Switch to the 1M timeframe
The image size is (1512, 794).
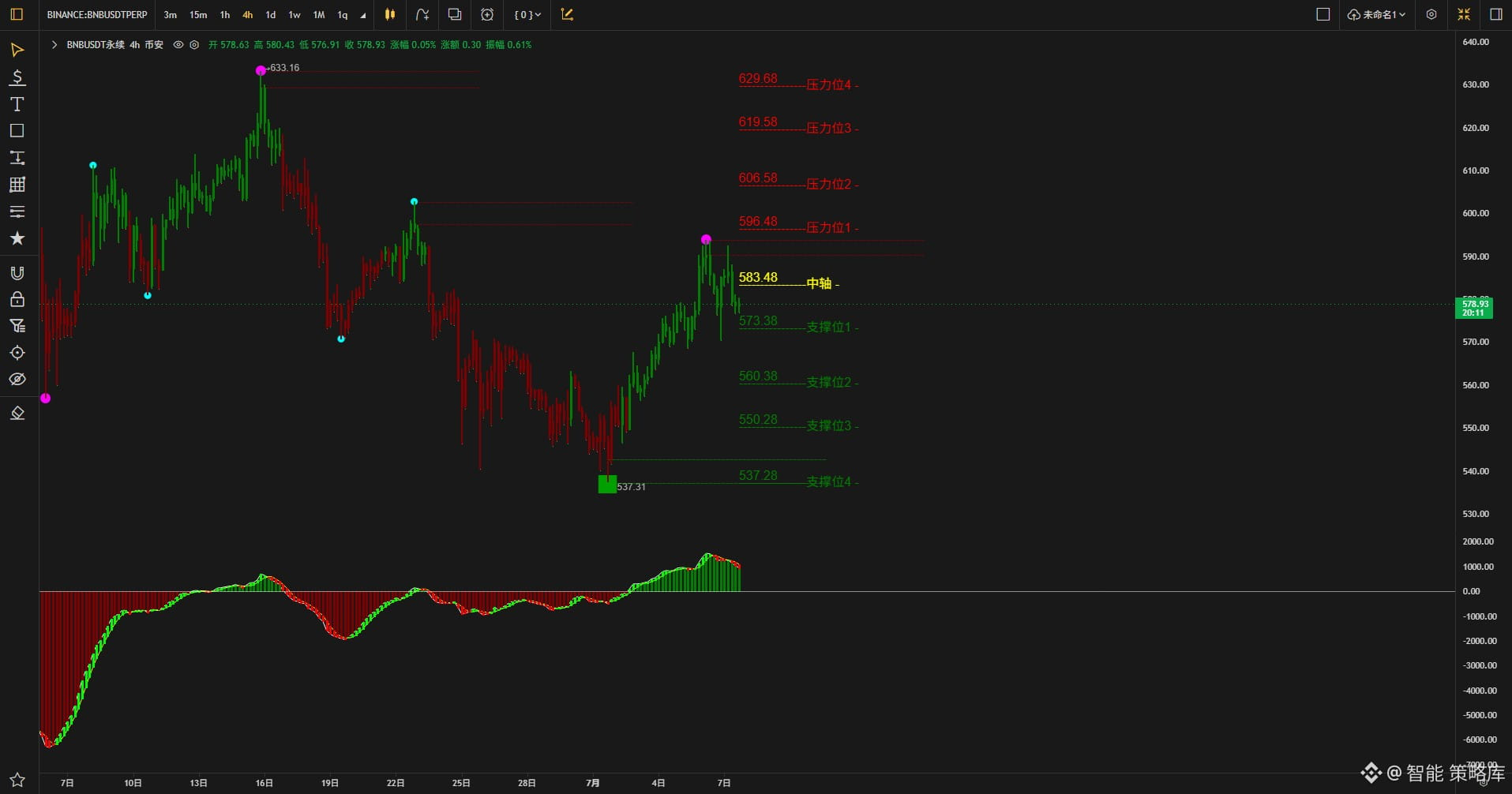tap(319, 15)
